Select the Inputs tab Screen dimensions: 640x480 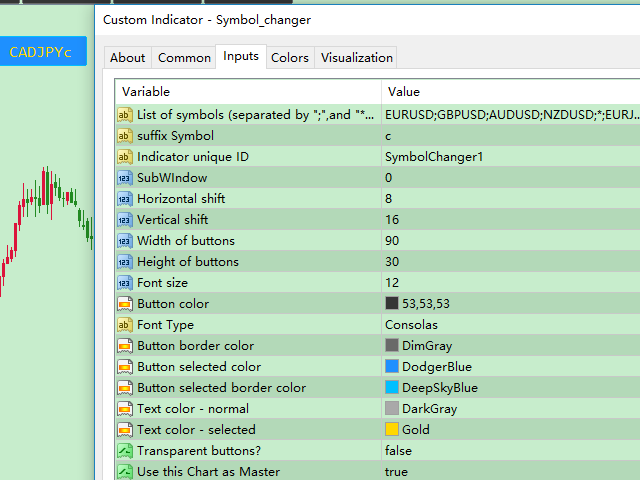[x=241, y=56]
